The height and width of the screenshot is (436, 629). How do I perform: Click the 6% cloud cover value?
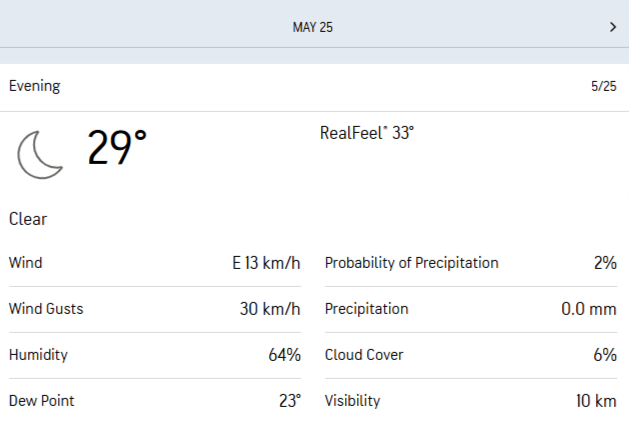coord(604,355)
